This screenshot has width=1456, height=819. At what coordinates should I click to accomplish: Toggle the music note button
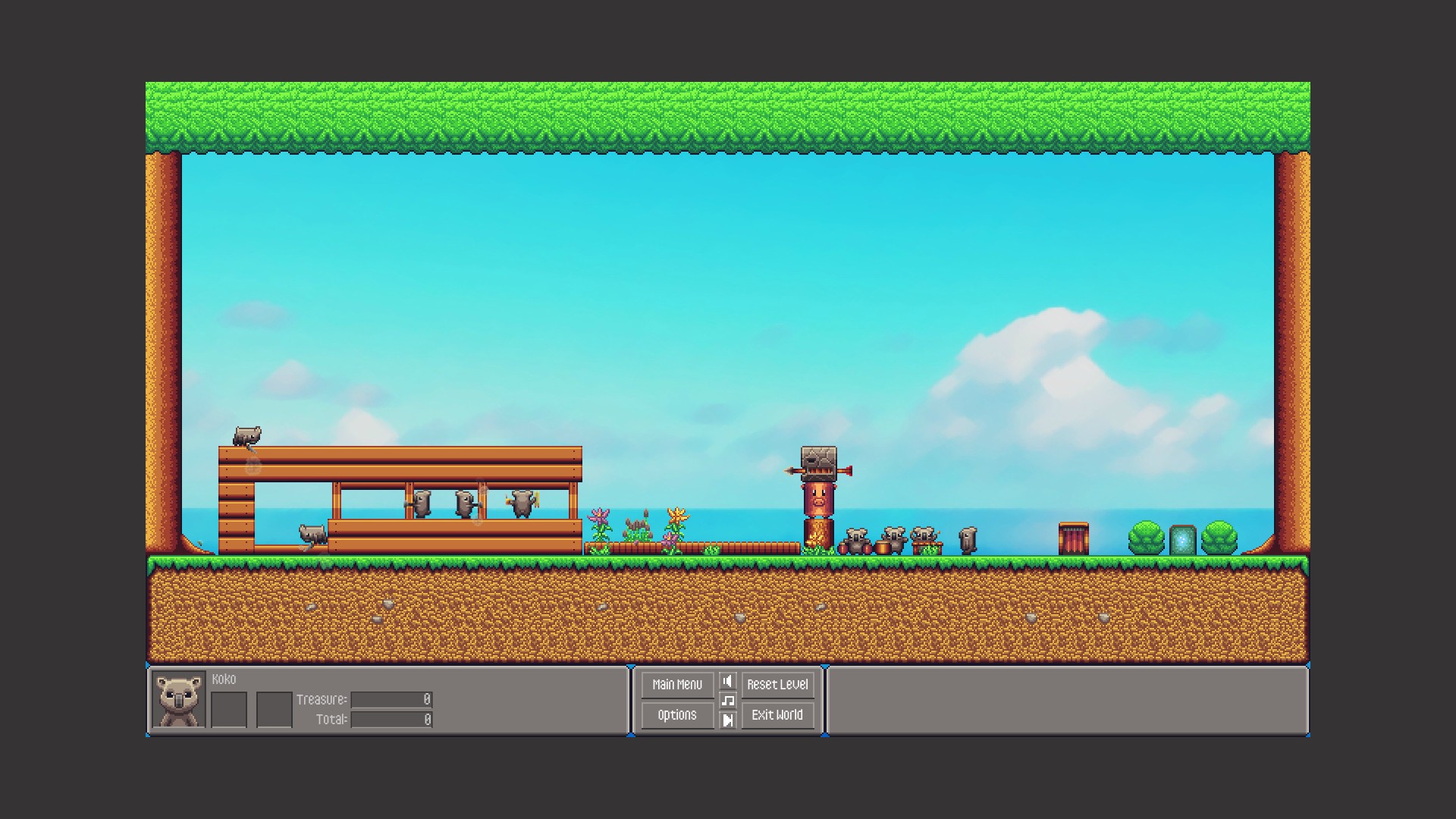point(727,701)
